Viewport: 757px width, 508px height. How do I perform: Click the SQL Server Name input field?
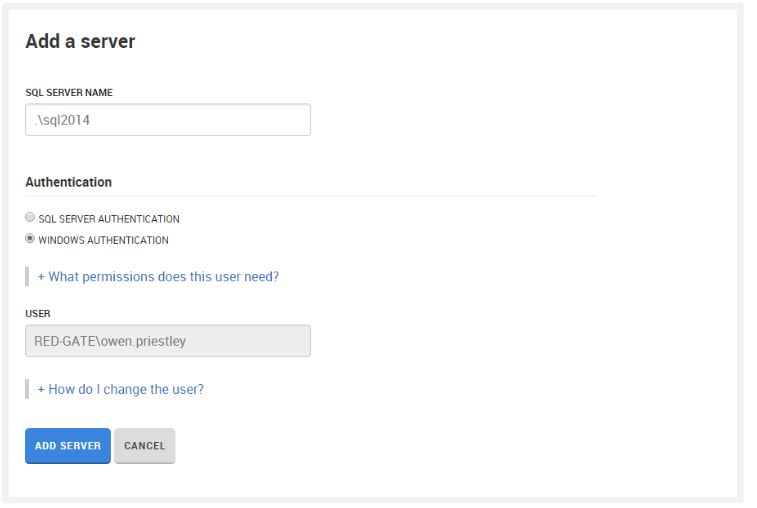coord(167,120)
